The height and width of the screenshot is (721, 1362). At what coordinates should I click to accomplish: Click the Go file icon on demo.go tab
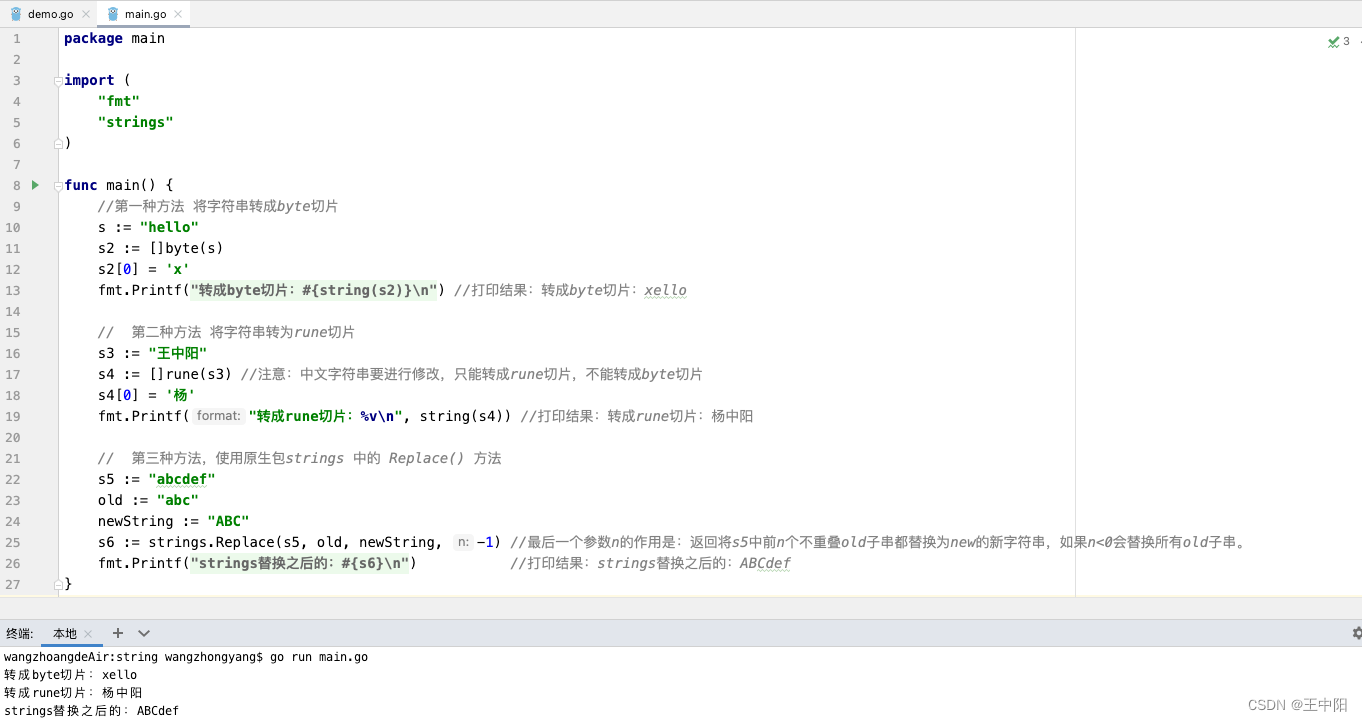[16, 14]
